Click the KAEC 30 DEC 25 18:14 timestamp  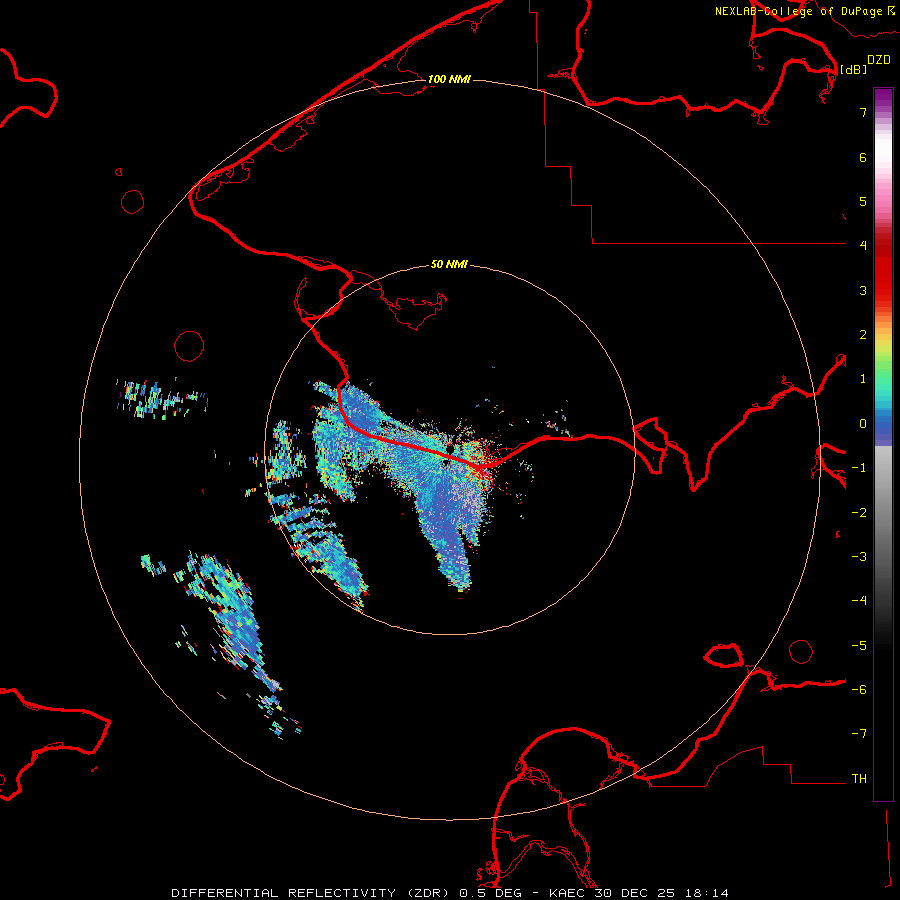point(638,893)
